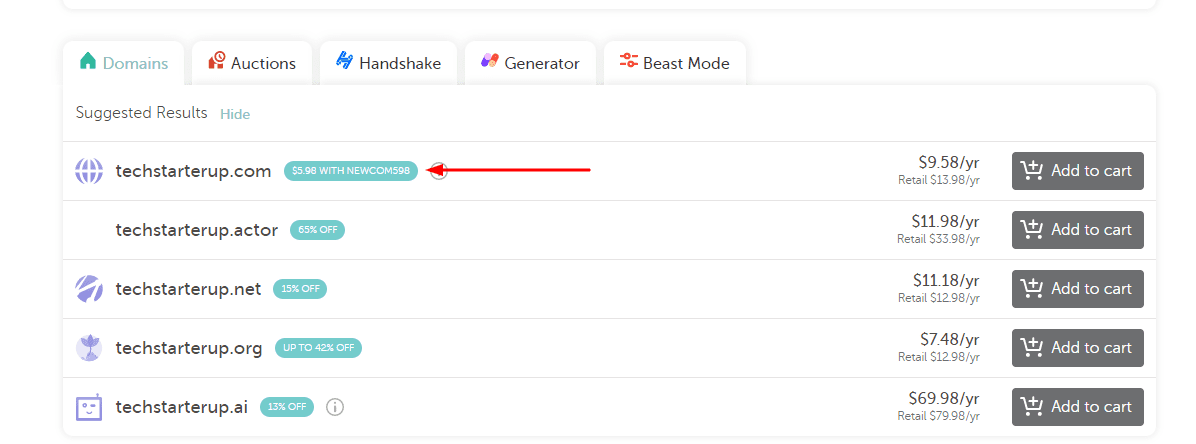Viewport: 1196px width, 444px height.
Task: Click the globe icon beside techstarterup.com
Action: (x=88, y=171)
